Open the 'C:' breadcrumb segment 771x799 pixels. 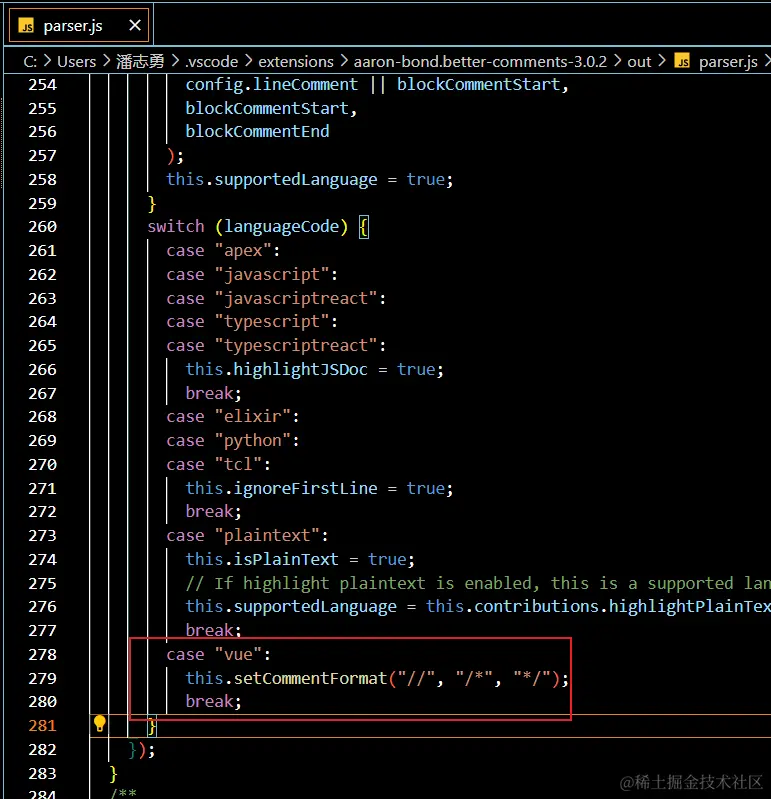click(x=30, y=62)
